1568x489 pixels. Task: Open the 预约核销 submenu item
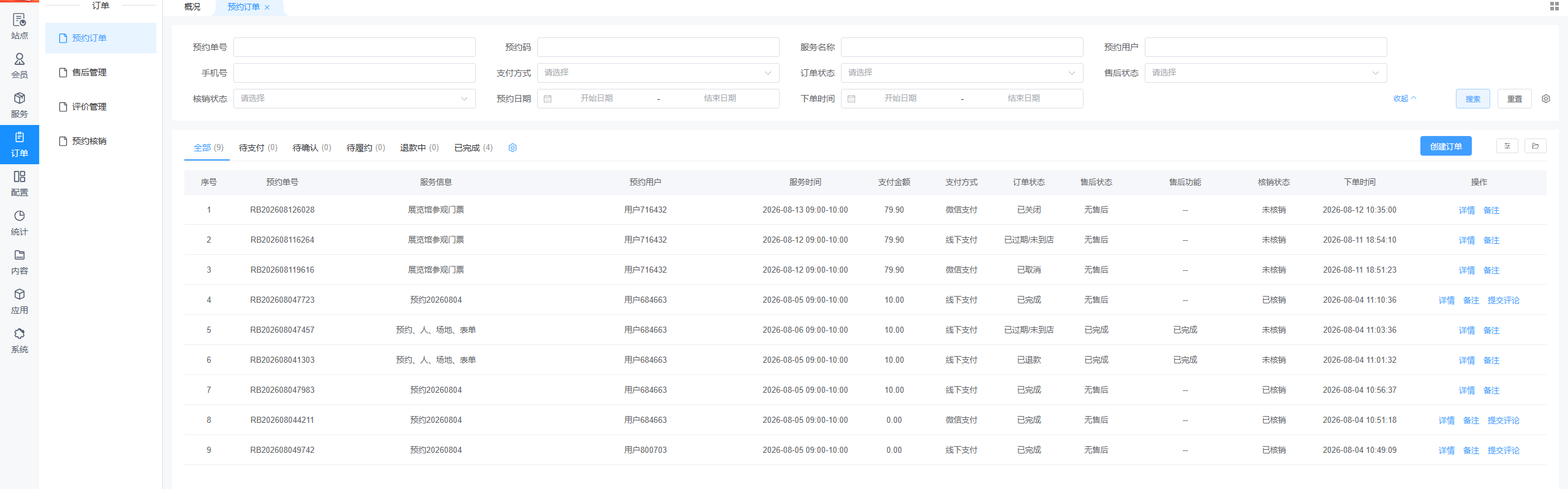100,141
